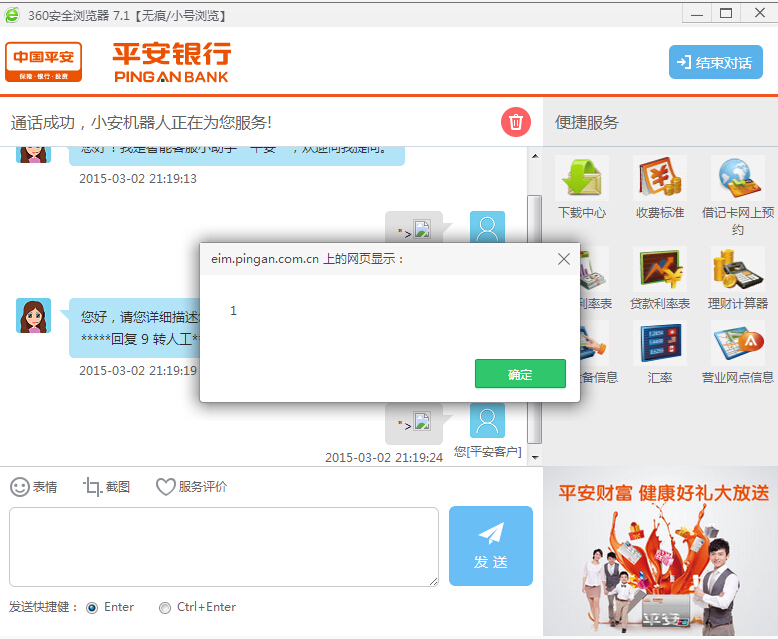Click the 中国平安 logo
The height and width of the screenshot is (639, 778).
tap(44, 62)
